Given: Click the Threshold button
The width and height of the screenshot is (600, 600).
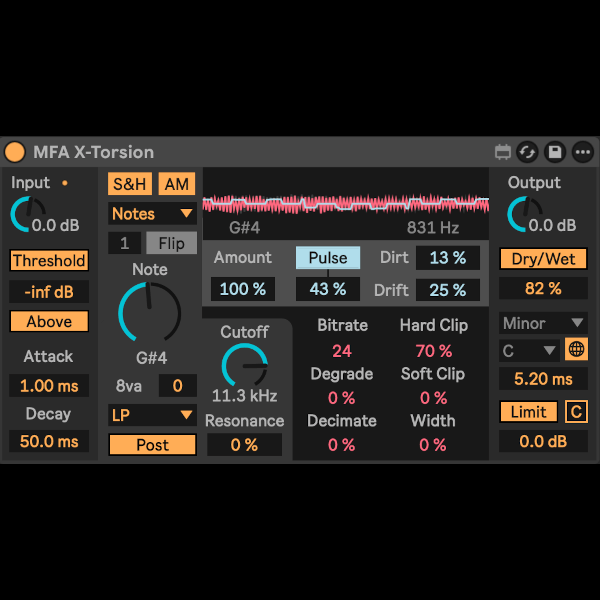Looking at the screenshot, I should coord(49,261).
